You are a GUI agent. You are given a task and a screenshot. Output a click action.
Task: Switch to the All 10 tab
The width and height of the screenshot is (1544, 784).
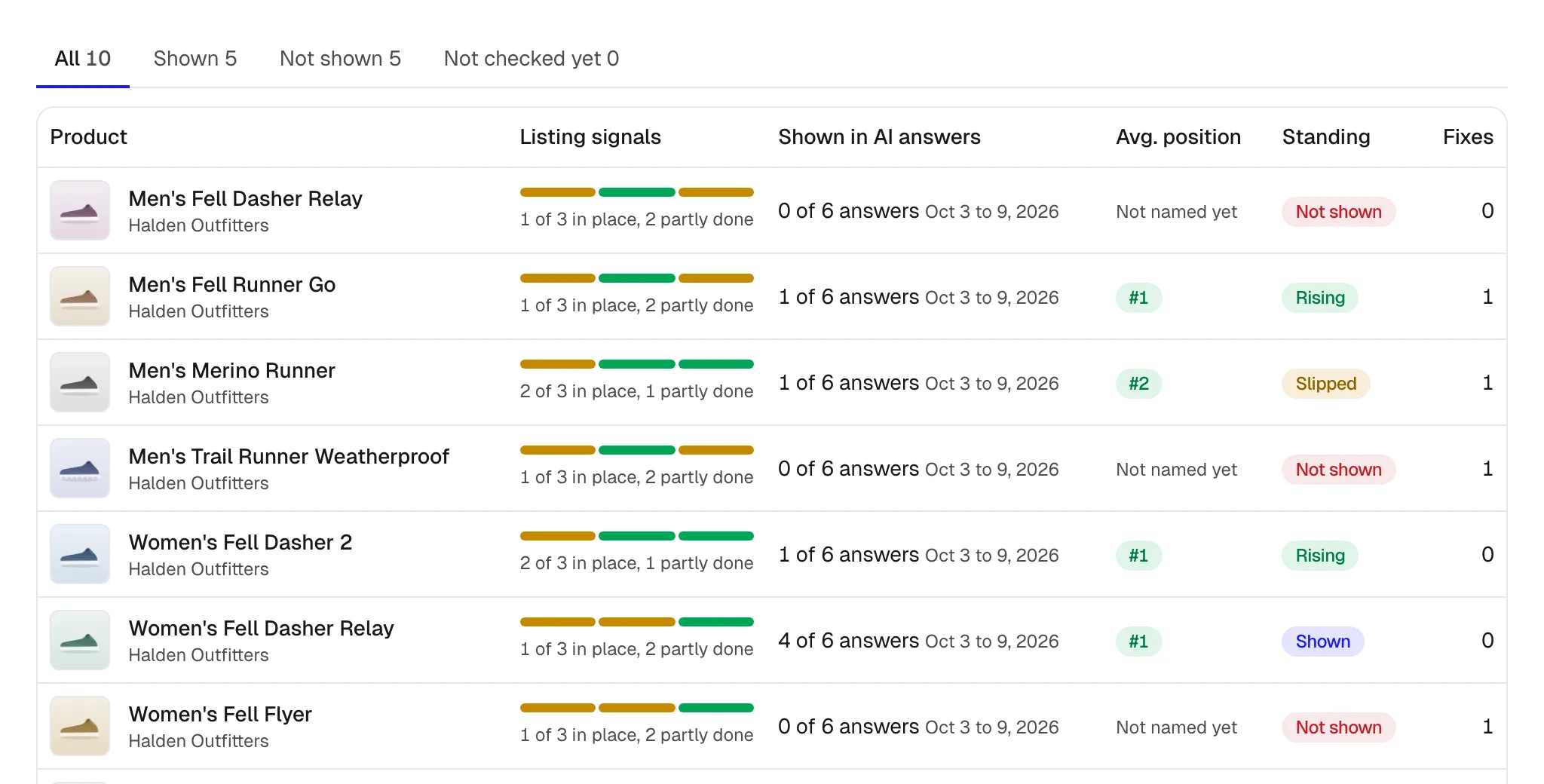[83, 59]
